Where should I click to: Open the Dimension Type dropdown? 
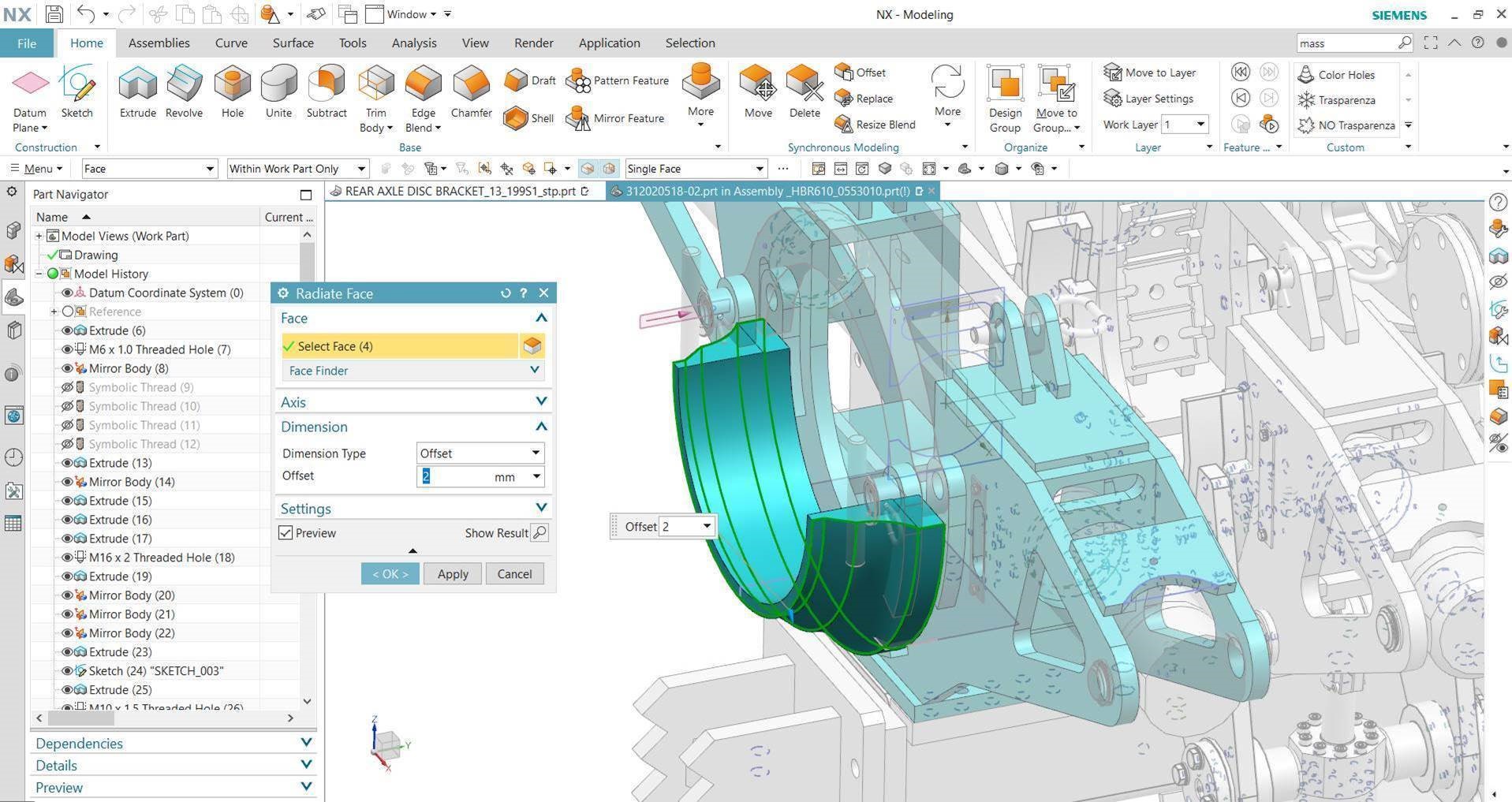pos(480,453)
